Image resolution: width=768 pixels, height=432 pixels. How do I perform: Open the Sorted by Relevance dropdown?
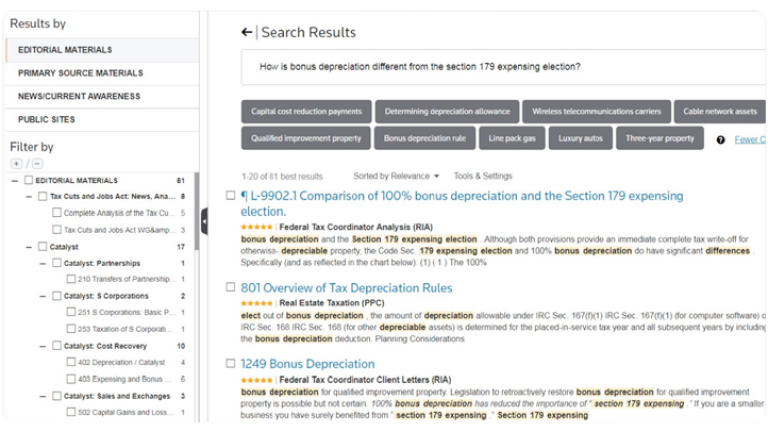click(x=396, y=176)
